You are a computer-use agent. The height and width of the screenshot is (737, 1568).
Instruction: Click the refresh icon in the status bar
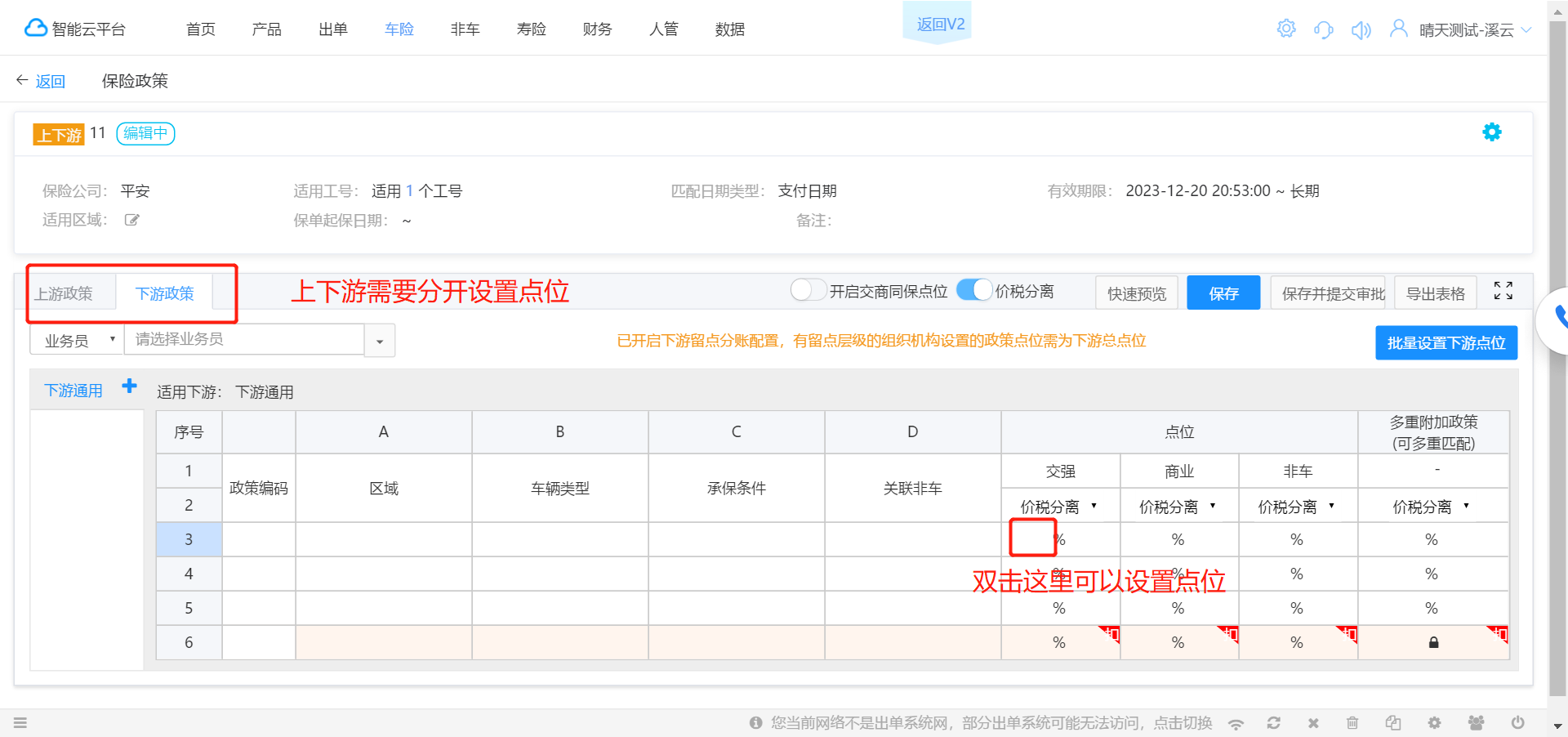pos(1273,722)
